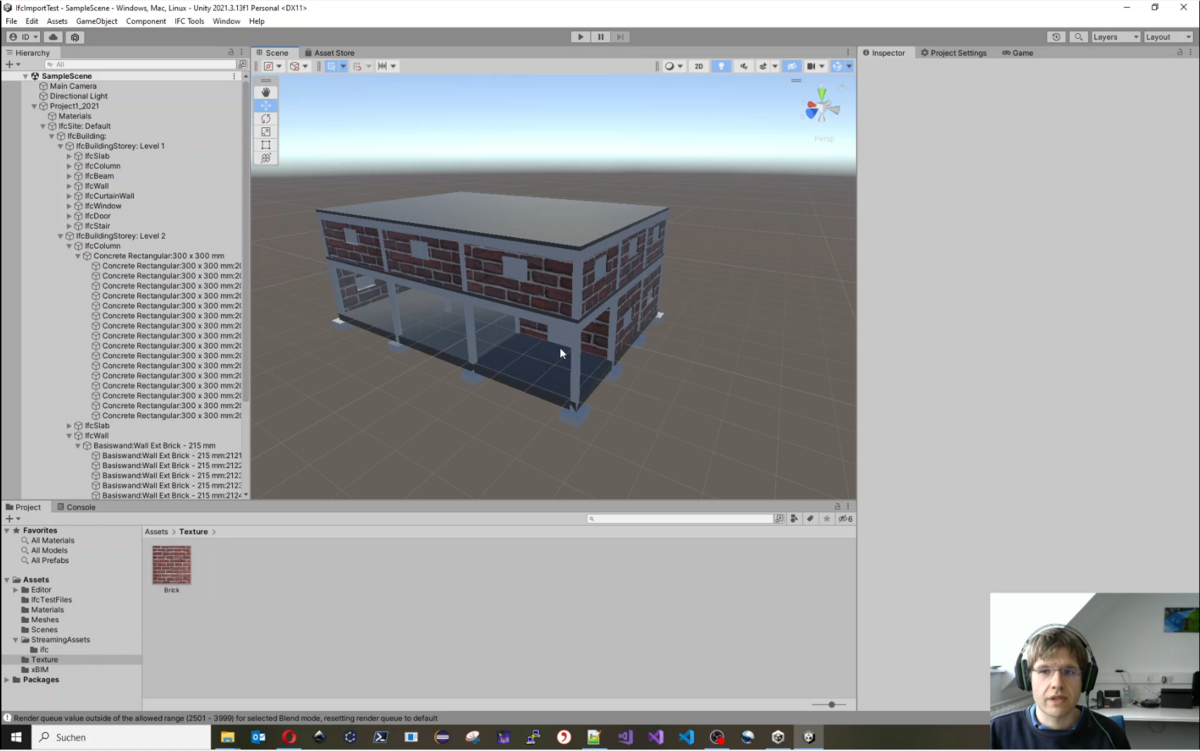Open the Layers dropdown
The width and height of the screenshot is (1200, 751).
pos(1115,37)
